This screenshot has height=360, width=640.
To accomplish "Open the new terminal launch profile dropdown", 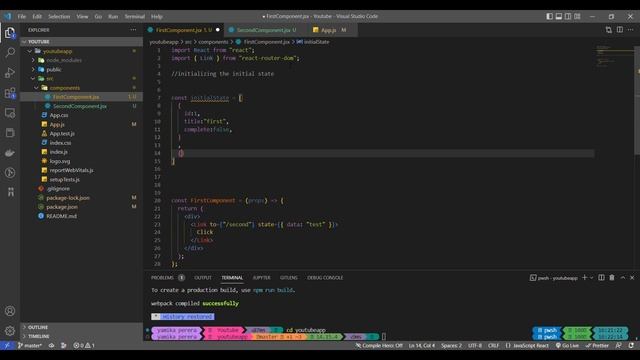I will point(591,278).
